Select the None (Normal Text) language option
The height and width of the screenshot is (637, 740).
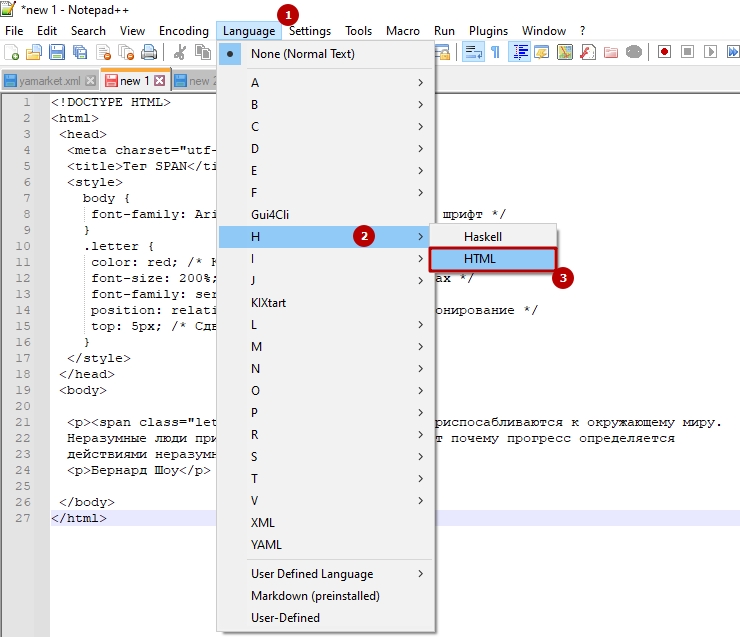coord(302,54)
